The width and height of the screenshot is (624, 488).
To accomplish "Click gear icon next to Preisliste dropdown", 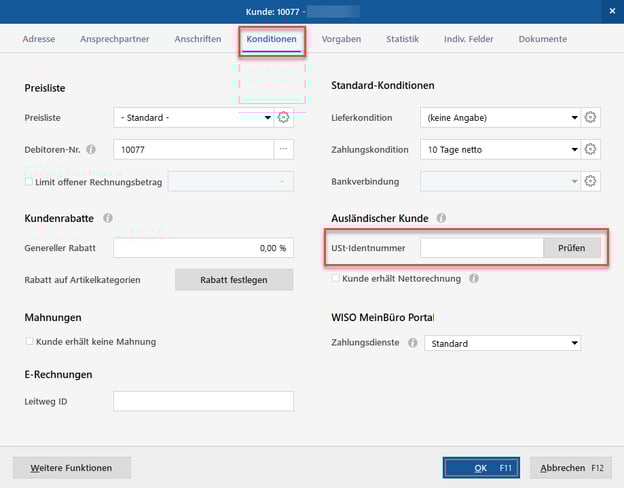I will click(284, 118).
